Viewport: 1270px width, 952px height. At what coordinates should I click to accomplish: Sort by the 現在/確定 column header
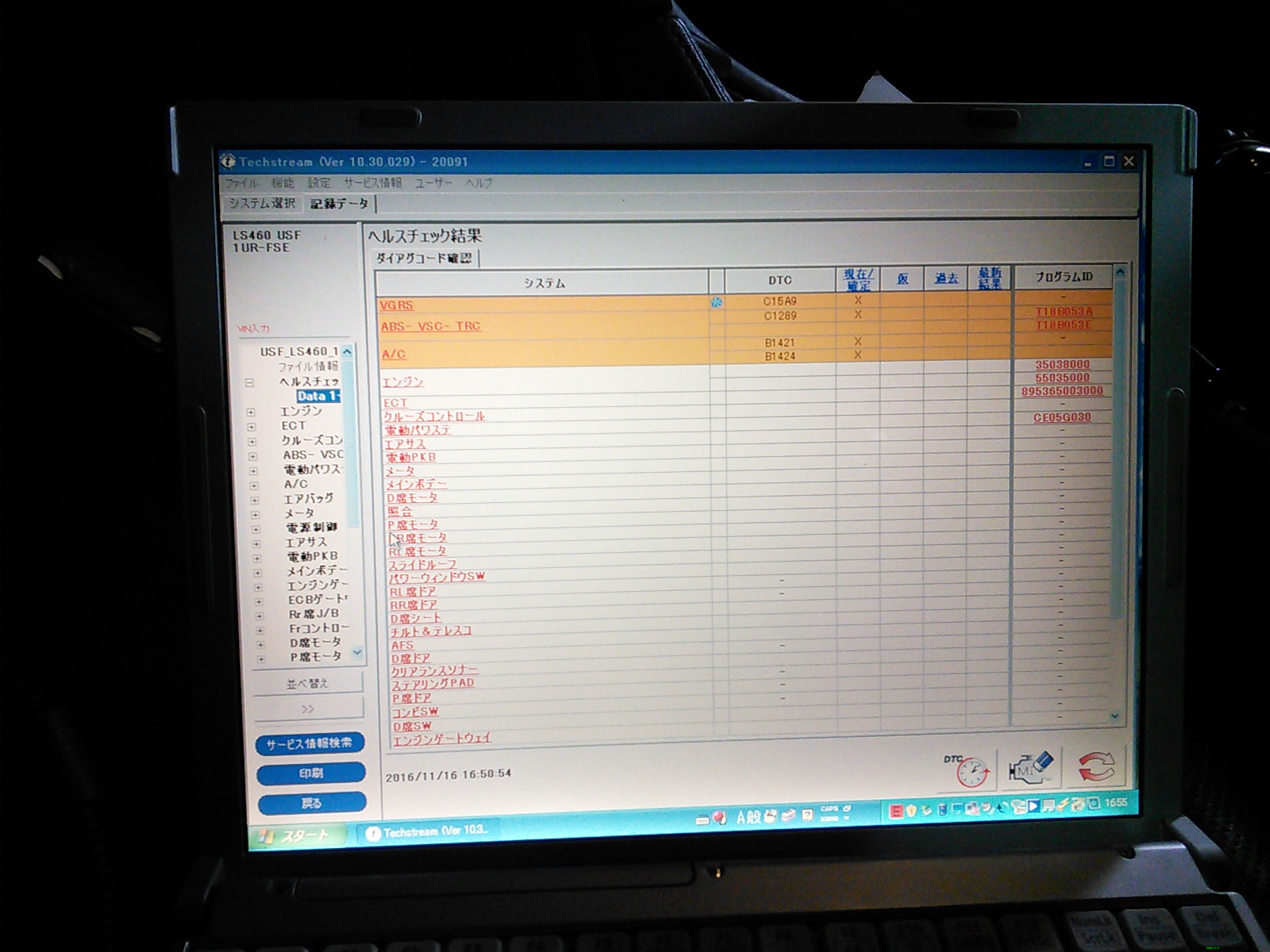(x=858, y=279)
